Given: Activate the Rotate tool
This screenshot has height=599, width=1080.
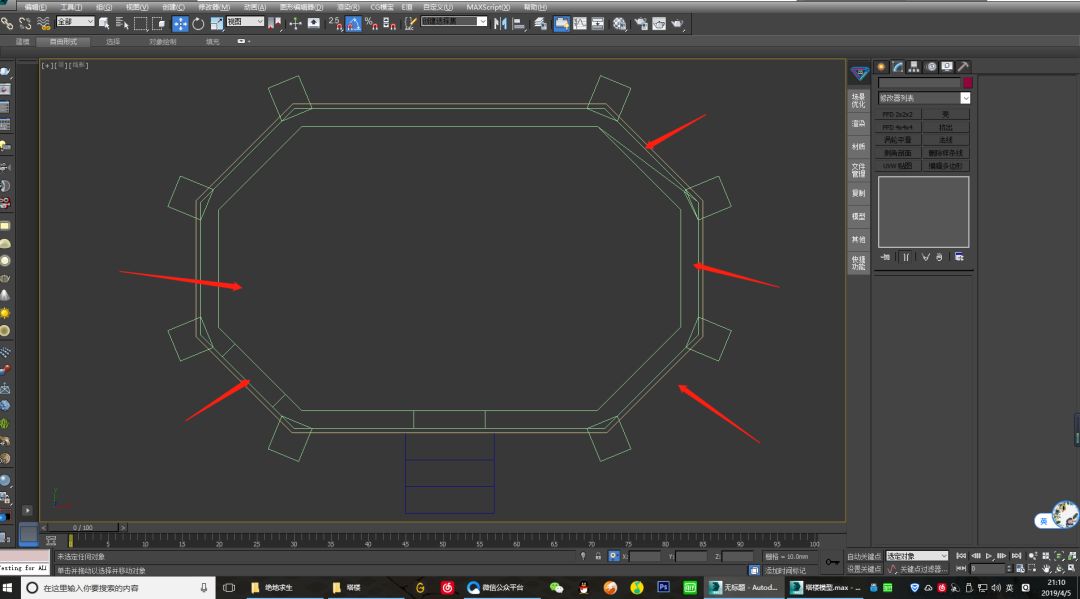Looking at the screenshot, I should [x=198, y=24].
